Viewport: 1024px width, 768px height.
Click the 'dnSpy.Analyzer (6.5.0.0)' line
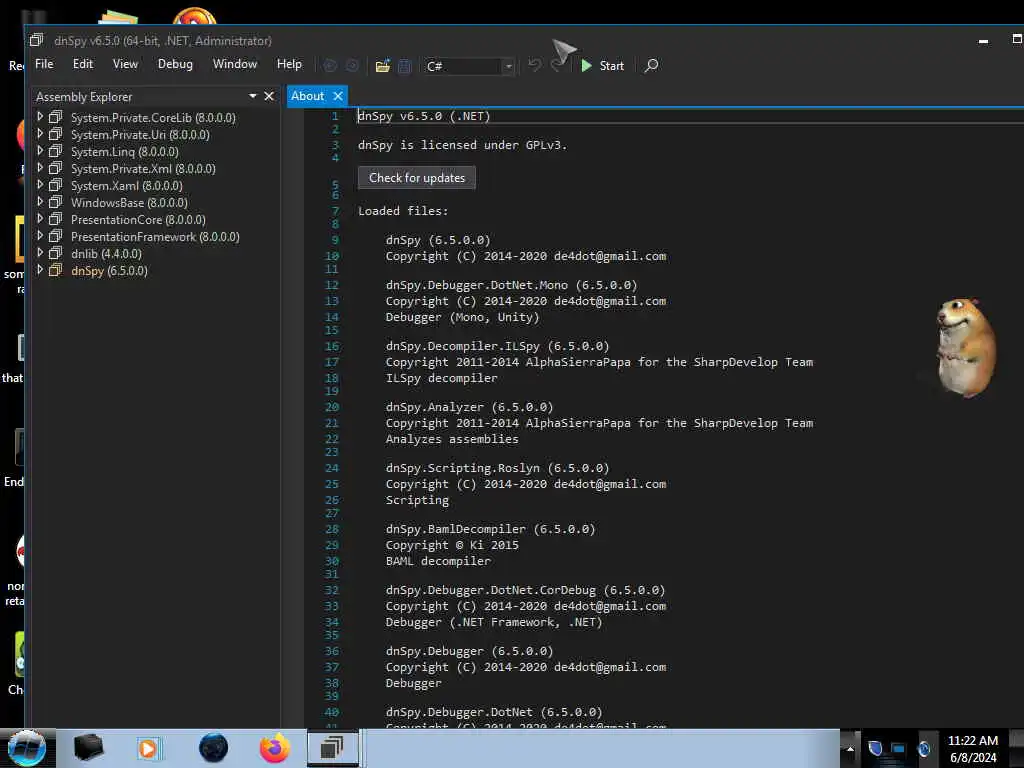click(x=469, y=407)
